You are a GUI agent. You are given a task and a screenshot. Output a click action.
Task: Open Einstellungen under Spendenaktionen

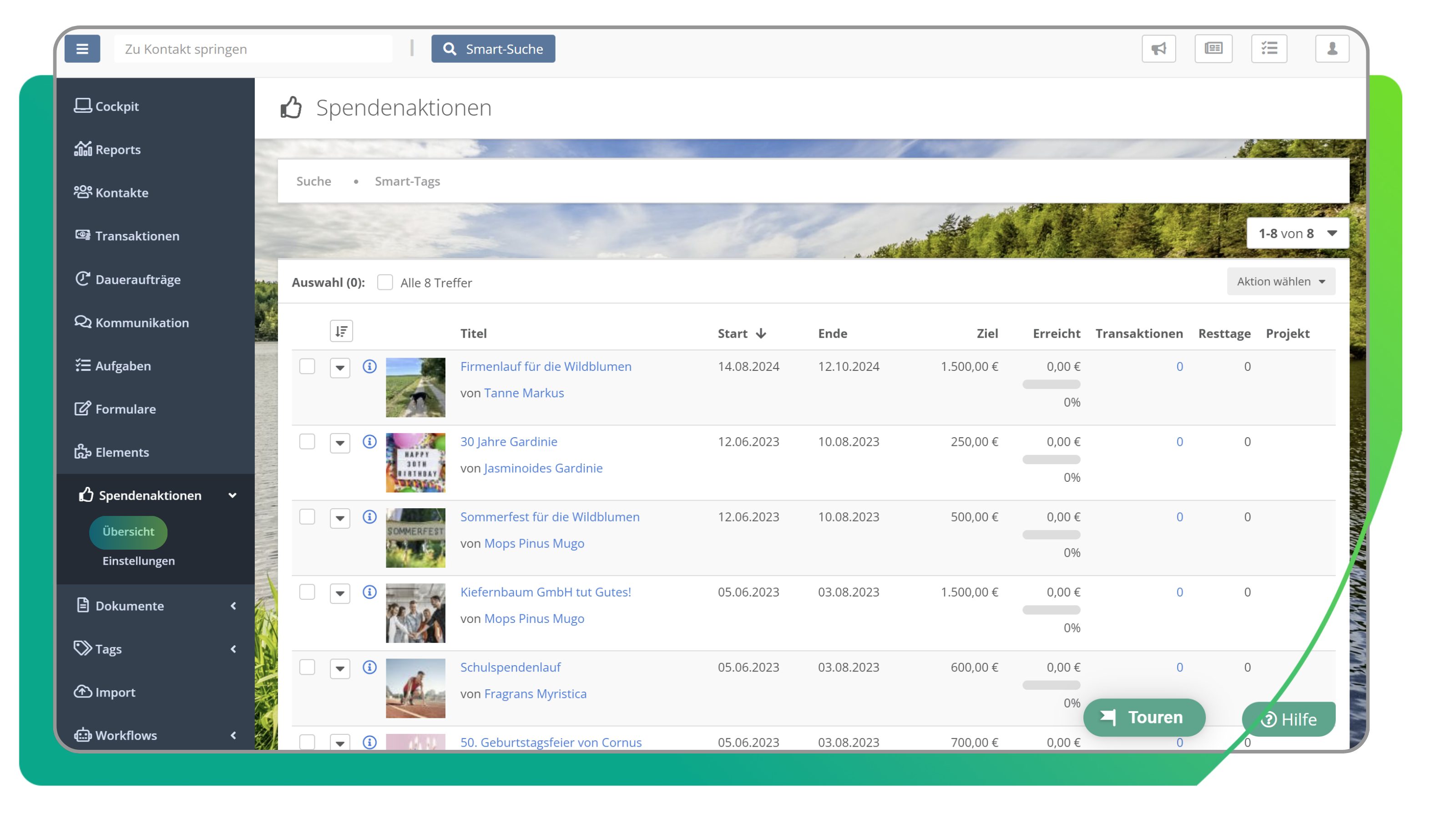[x=138, y=561]
